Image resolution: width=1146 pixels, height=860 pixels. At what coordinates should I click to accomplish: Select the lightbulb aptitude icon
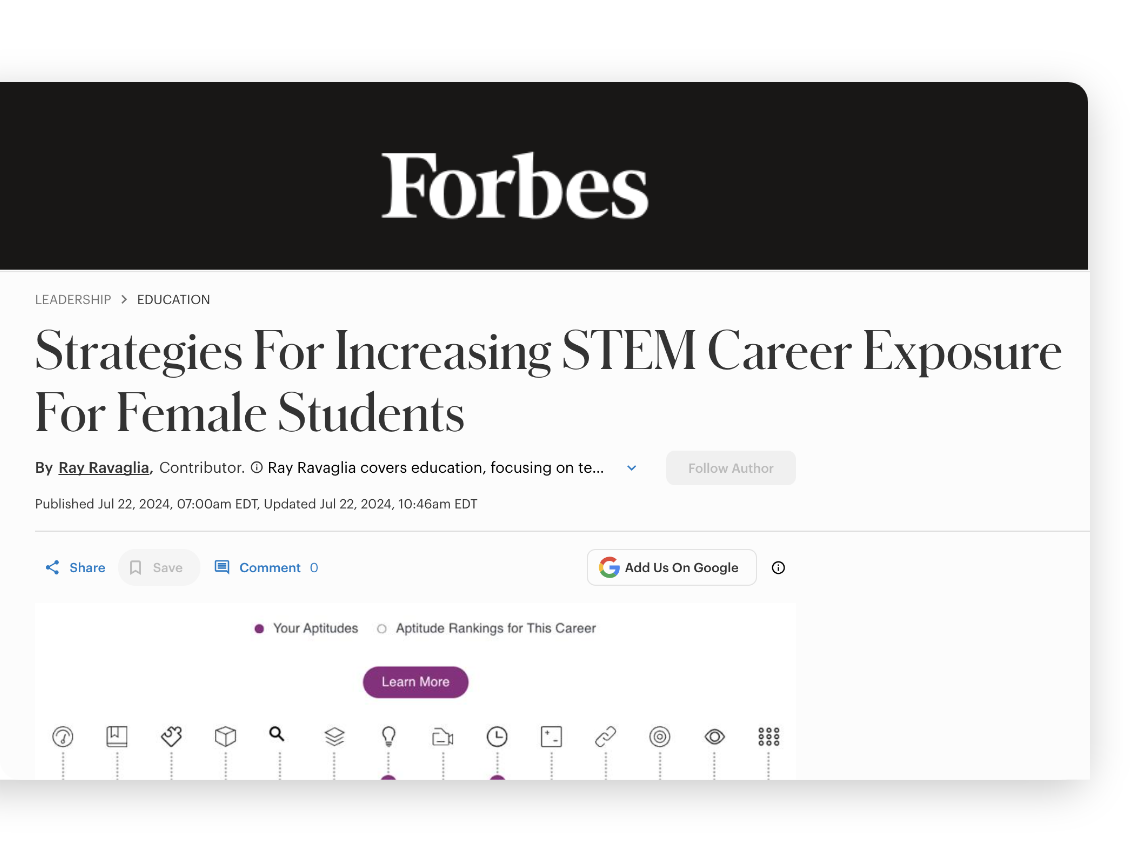pyautogui.click(x=389, y=737)
